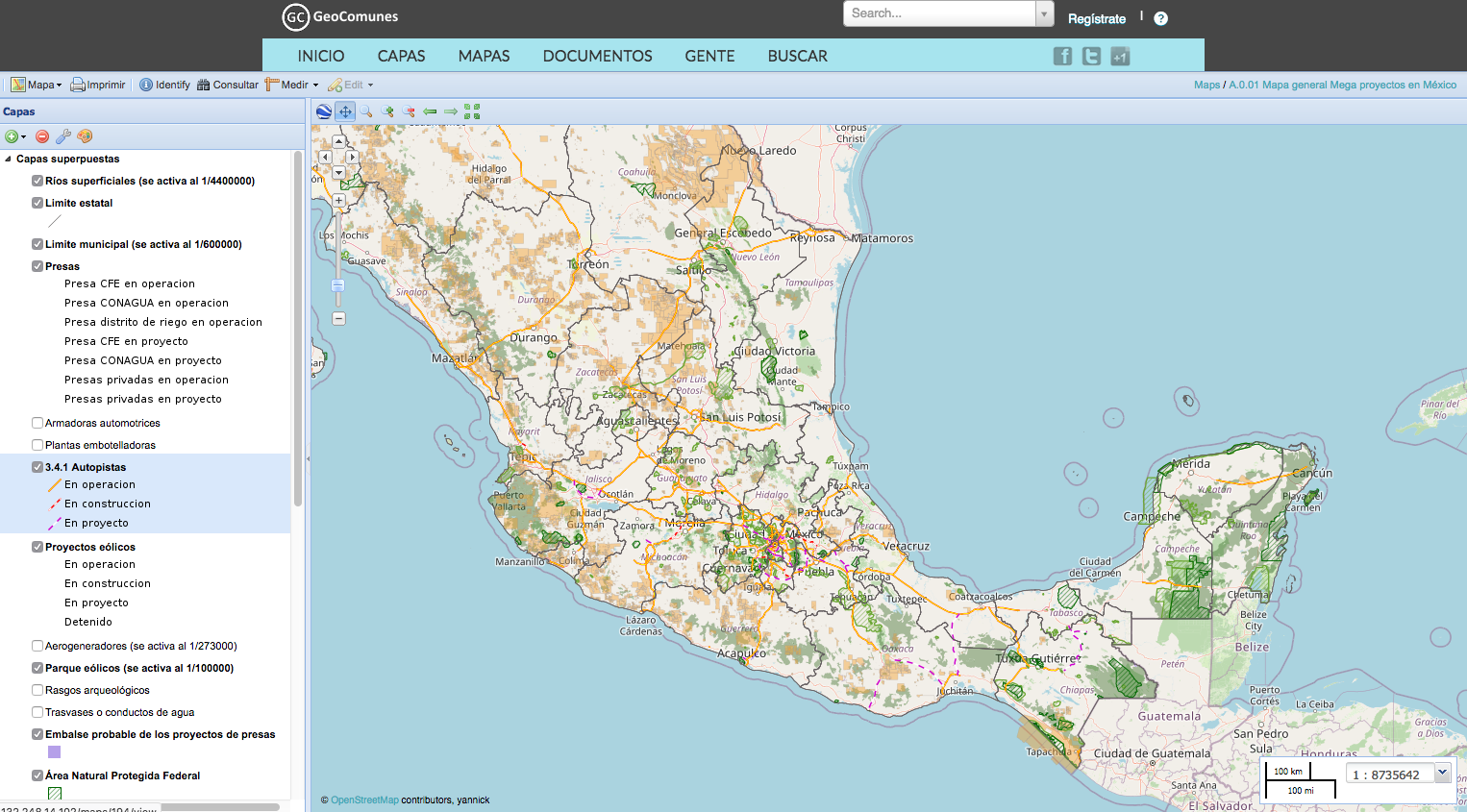The image size is (1467, 812).
Task: Open the Twitter share icon
Action: [x=1091, y=56]
